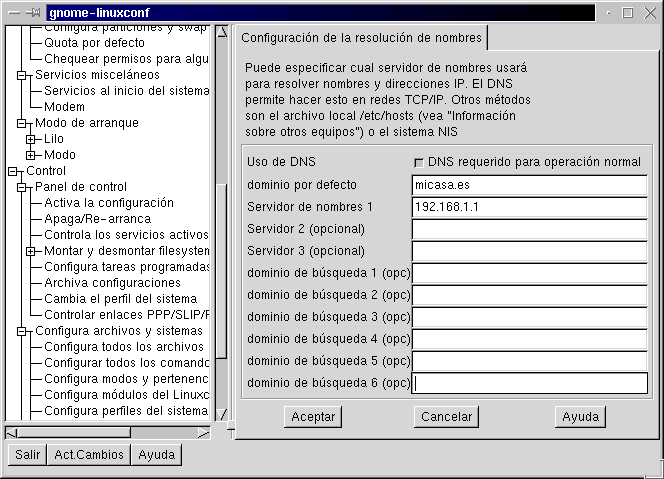Screen dimensions: 664x479
Task: Click the 'Servidor de nombres 1' field
Action: (x=530, y=207)
